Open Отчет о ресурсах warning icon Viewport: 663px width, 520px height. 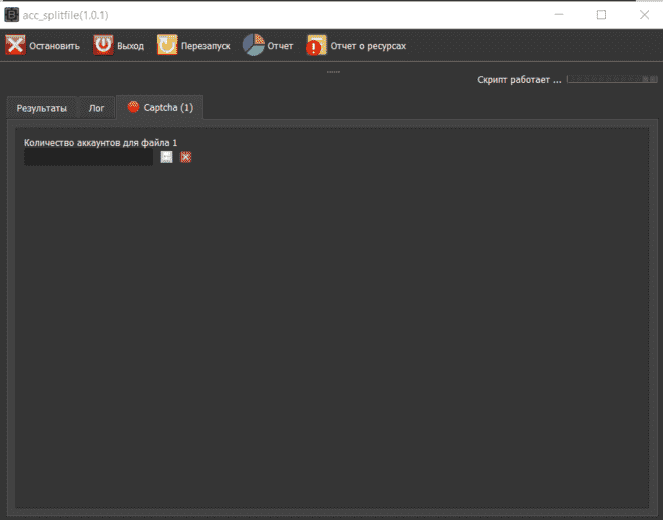(x=316, y=45)
